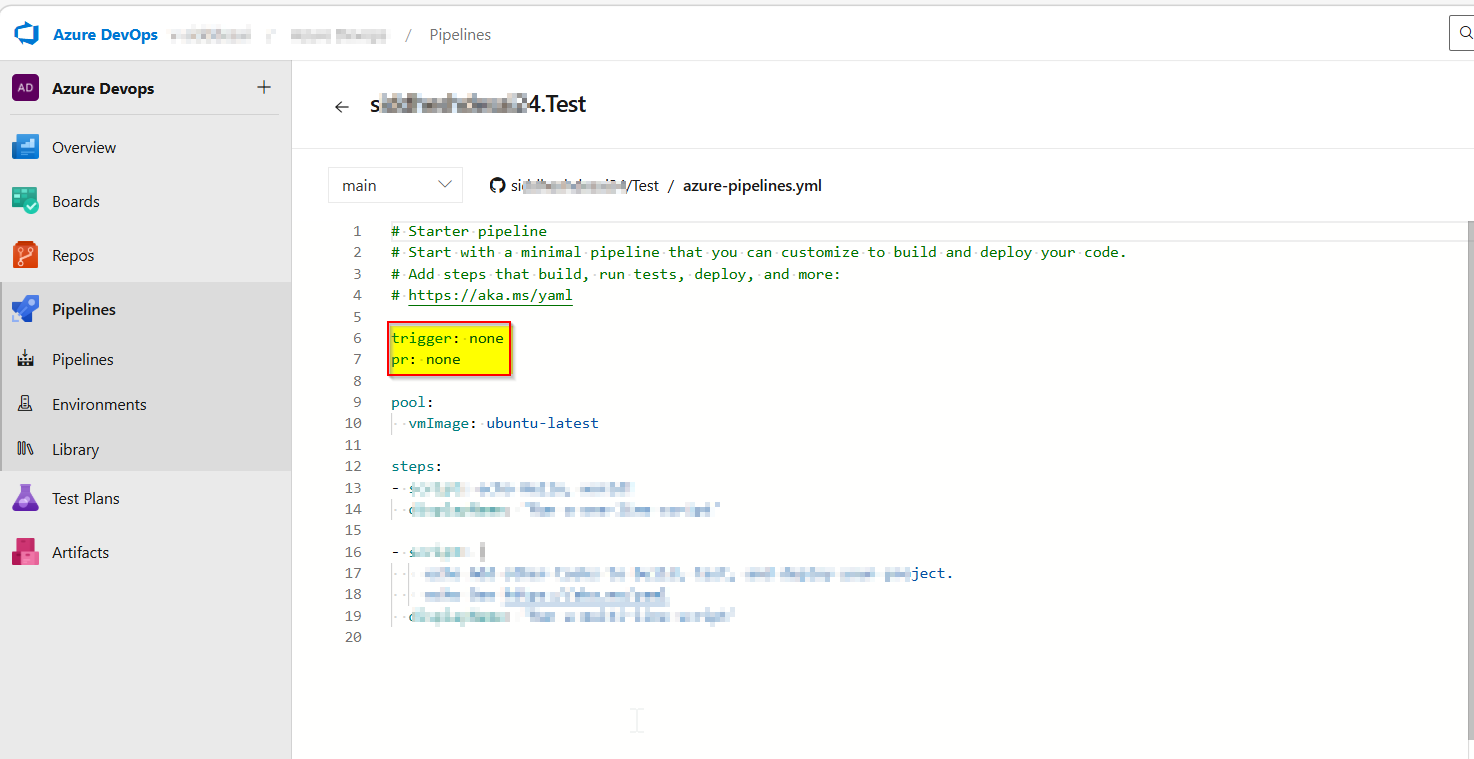Click the pool: line in editor
This screenshot has height=759, width=1474.
coord(412,402)
